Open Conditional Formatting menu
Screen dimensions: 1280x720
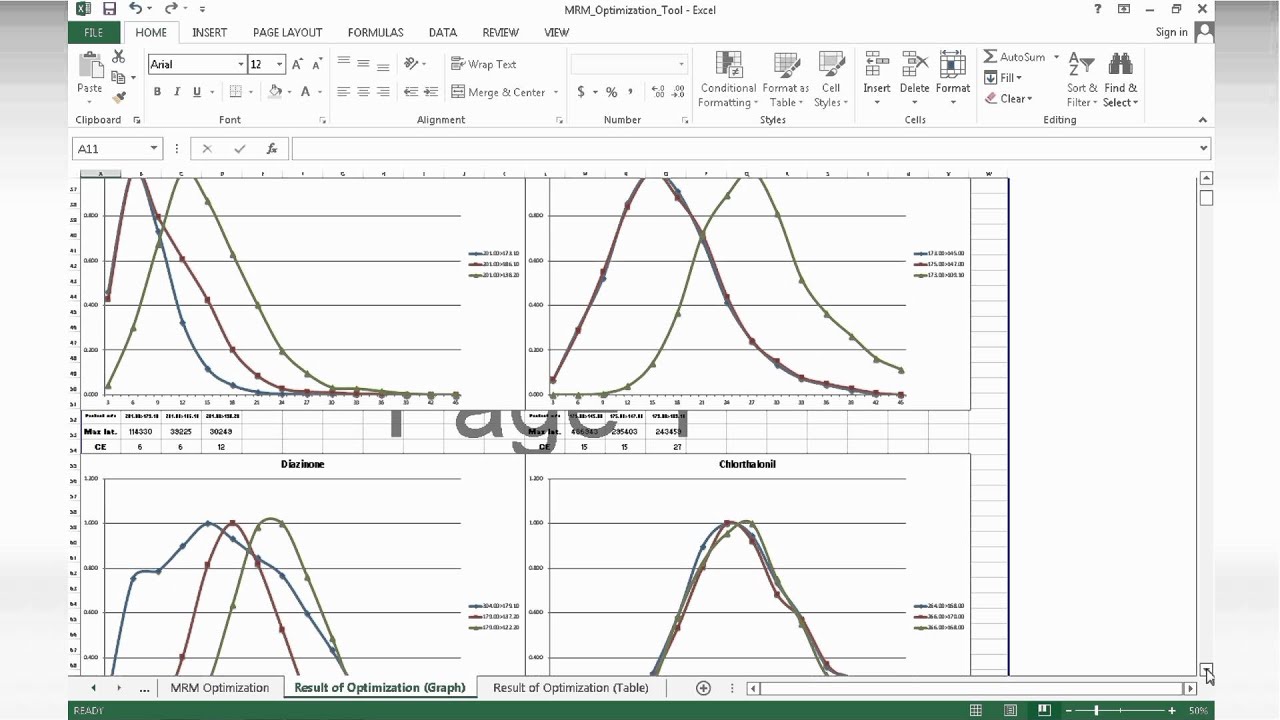(x=728, y=79)
